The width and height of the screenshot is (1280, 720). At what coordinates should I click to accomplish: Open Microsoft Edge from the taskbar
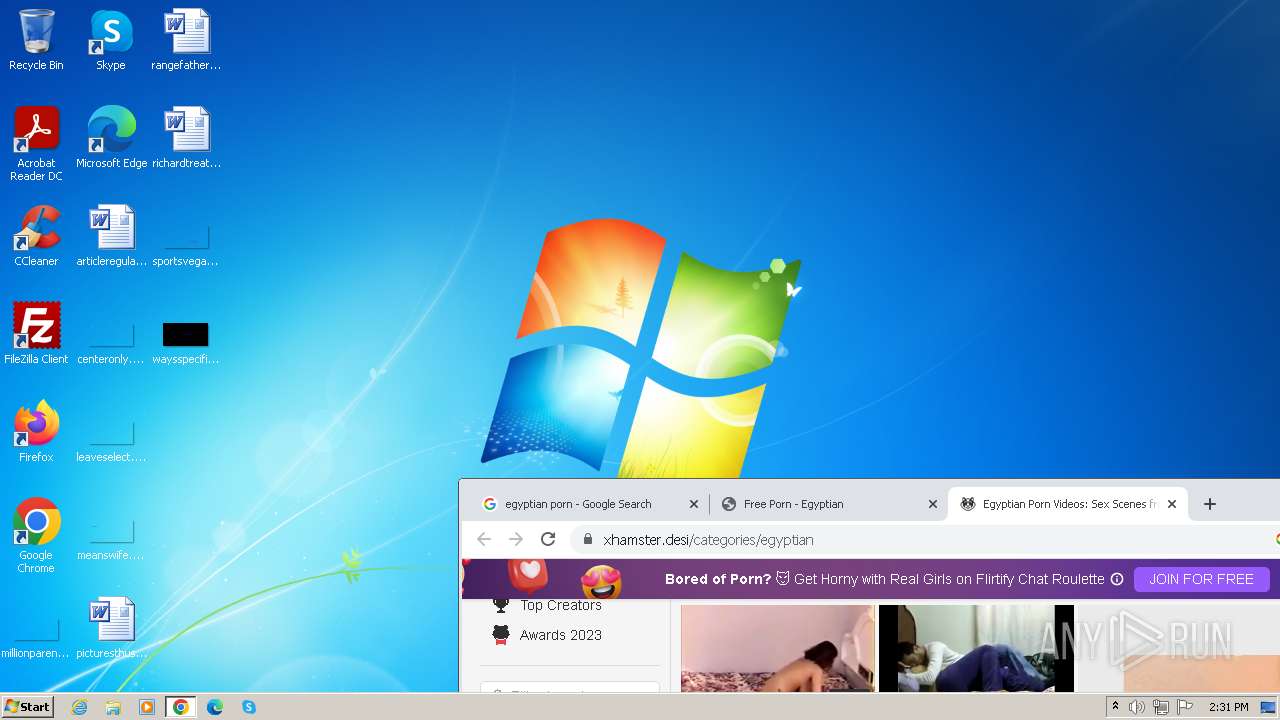[x=215, y=707]
